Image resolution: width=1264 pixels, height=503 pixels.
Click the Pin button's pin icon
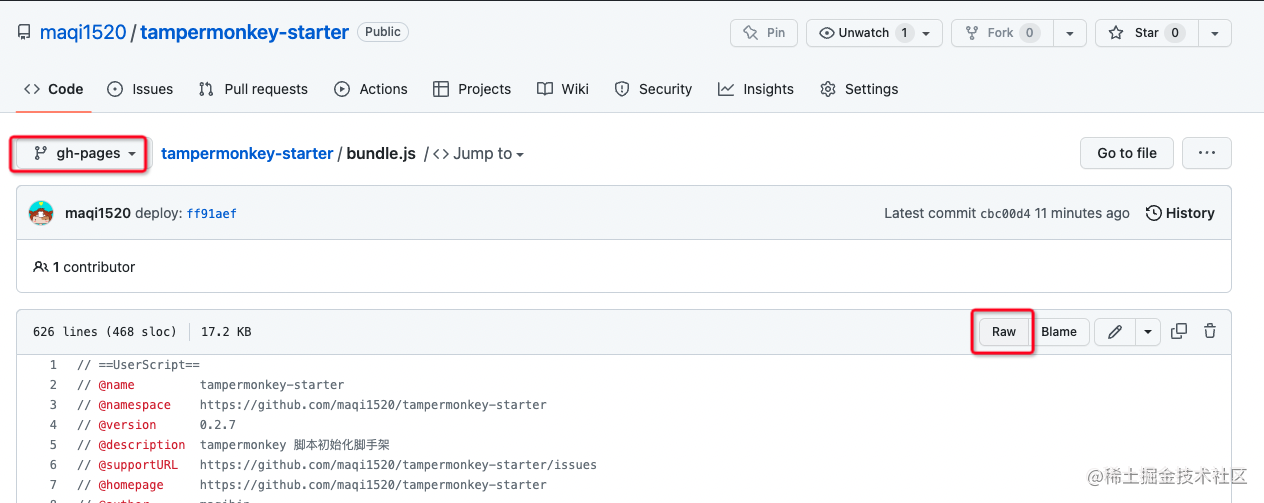click(x=750, y=33)
